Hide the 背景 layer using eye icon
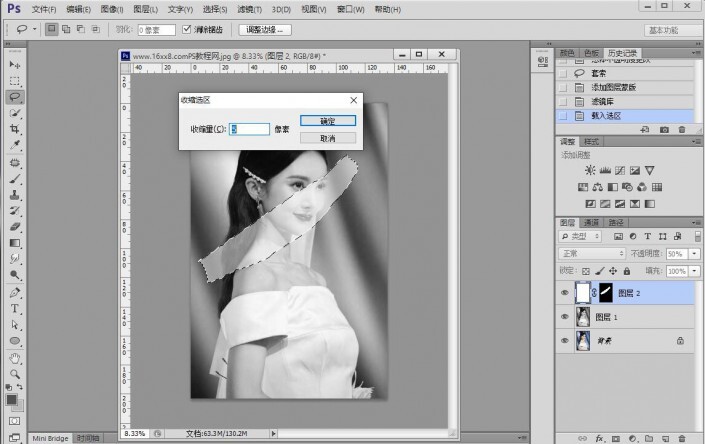Screen dimensions: 705x444 point(566,342)
